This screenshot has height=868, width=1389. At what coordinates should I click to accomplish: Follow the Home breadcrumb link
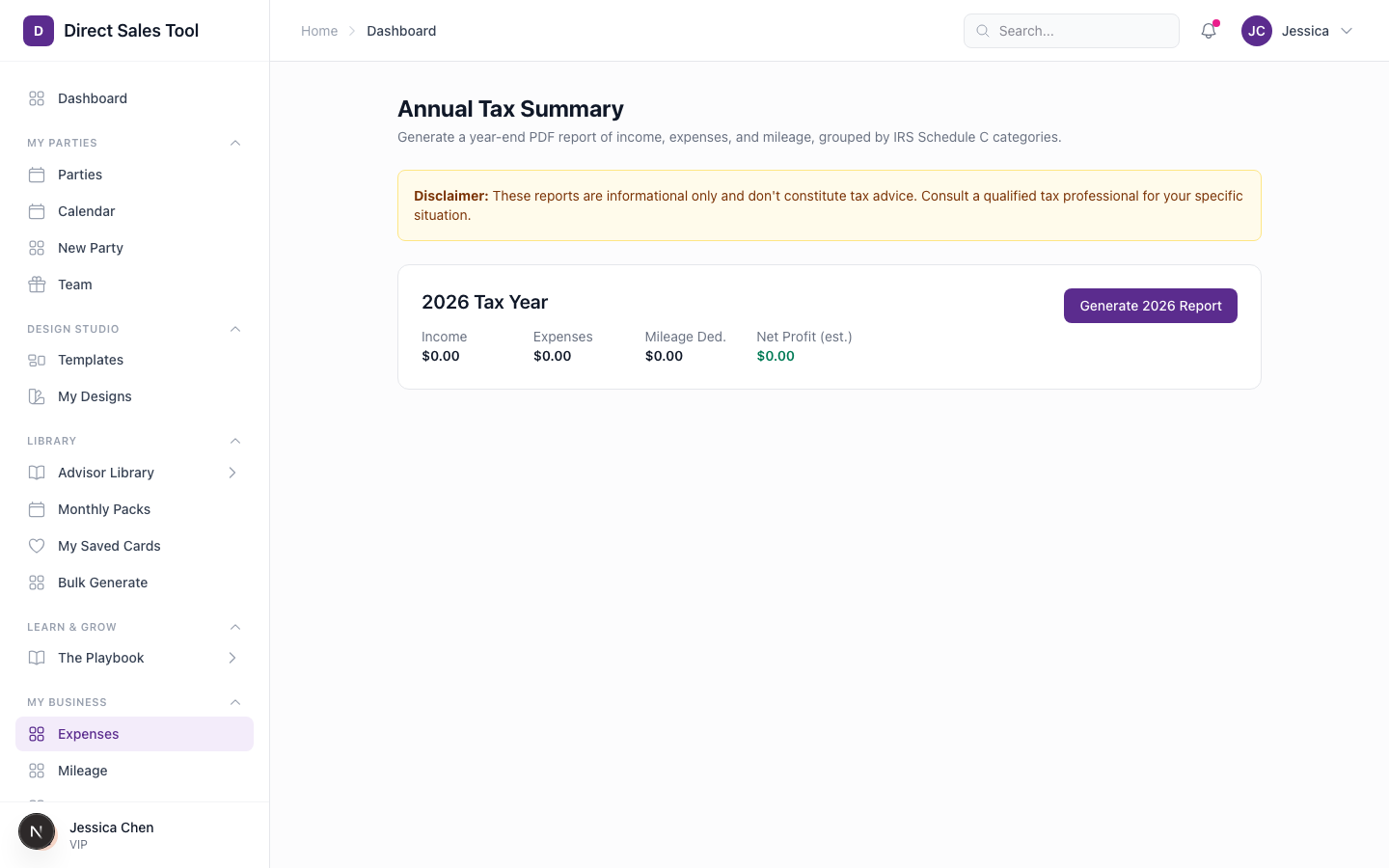point(319,31)
